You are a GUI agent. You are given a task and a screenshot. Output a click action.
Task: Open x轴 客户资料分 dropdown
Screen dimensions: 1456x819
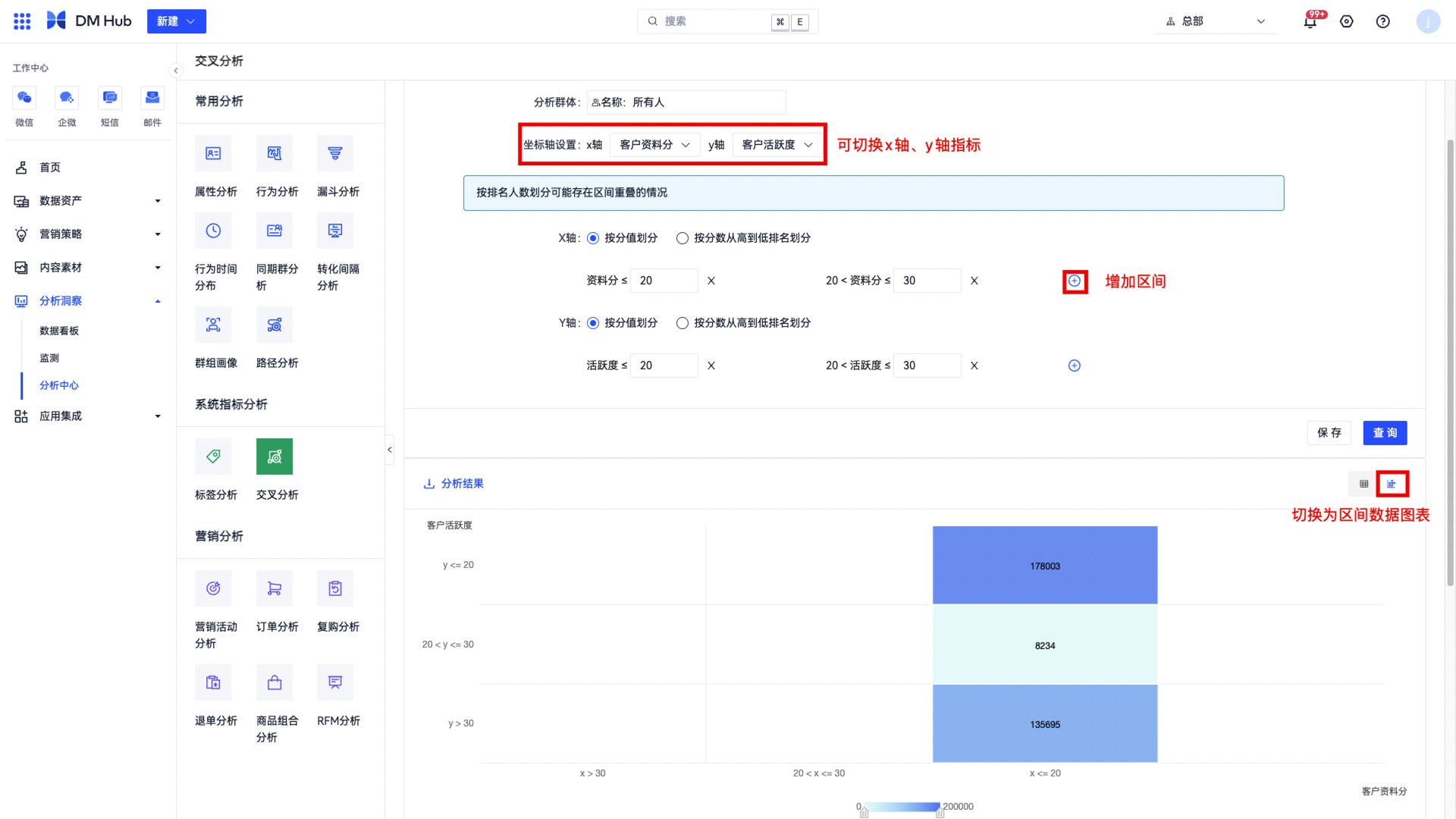[x=654, y=145]
